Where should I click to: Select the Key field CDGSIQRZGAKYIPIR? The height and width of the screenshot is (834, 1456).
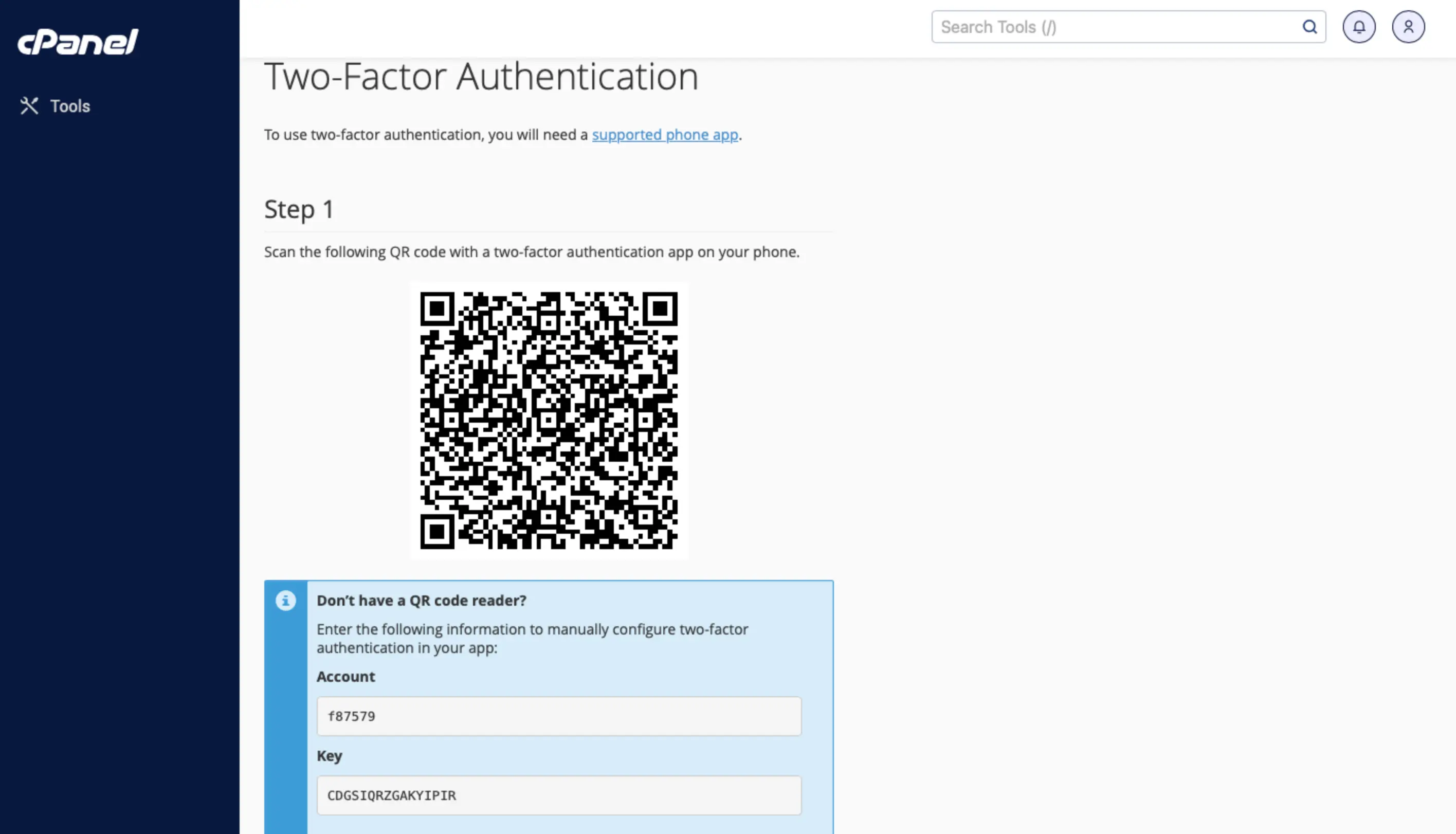559,795
